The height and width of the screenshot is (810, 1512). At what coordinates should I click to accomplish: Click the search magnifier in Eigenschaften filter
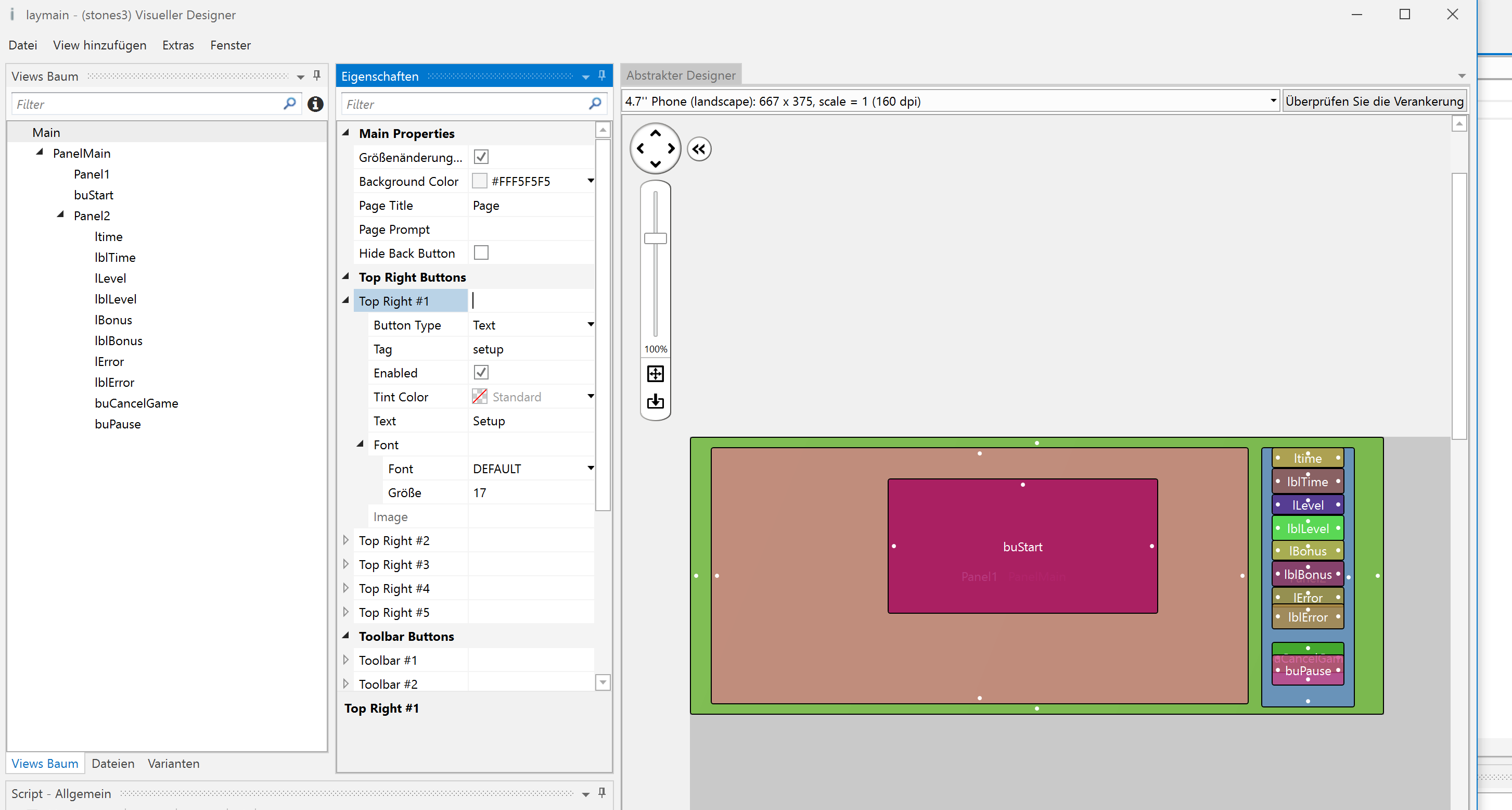[595, 104]
